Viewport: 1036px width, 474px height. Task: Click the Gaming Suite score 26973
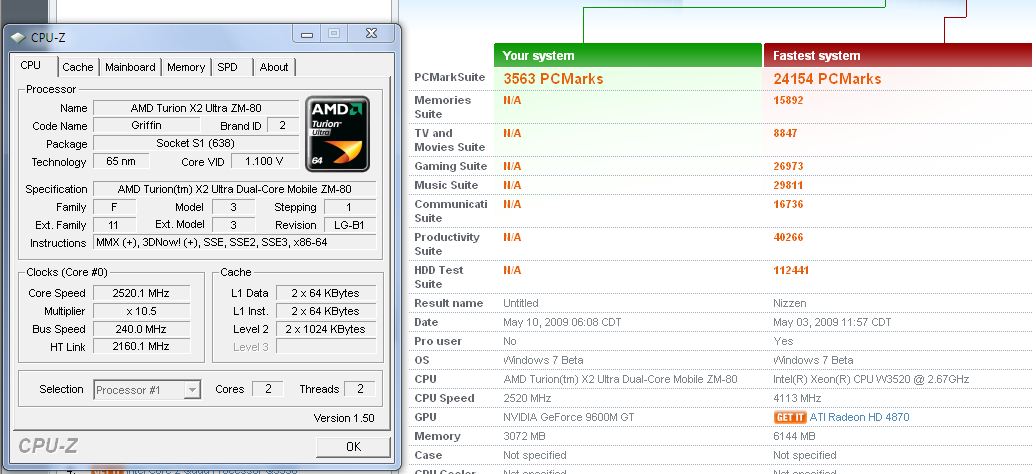788,166
